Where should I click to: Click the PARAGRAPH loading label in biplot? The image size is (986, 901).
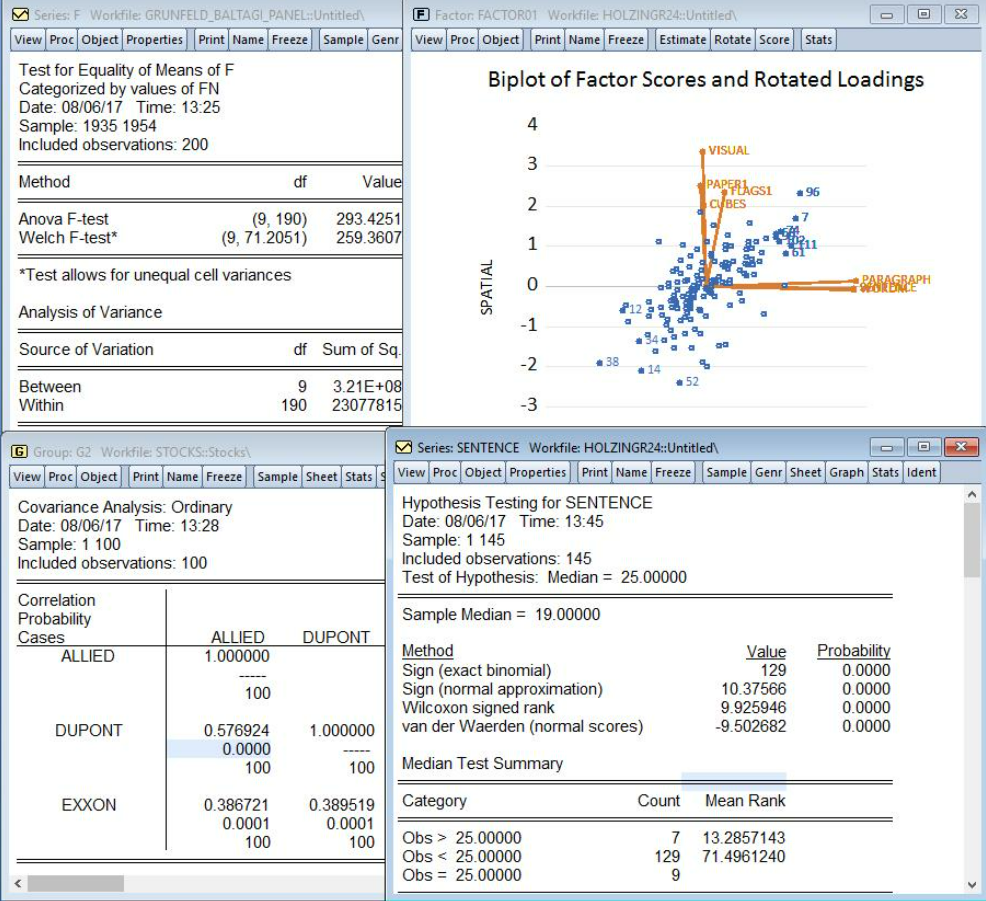pyautogui.click(x=895, y=279)
